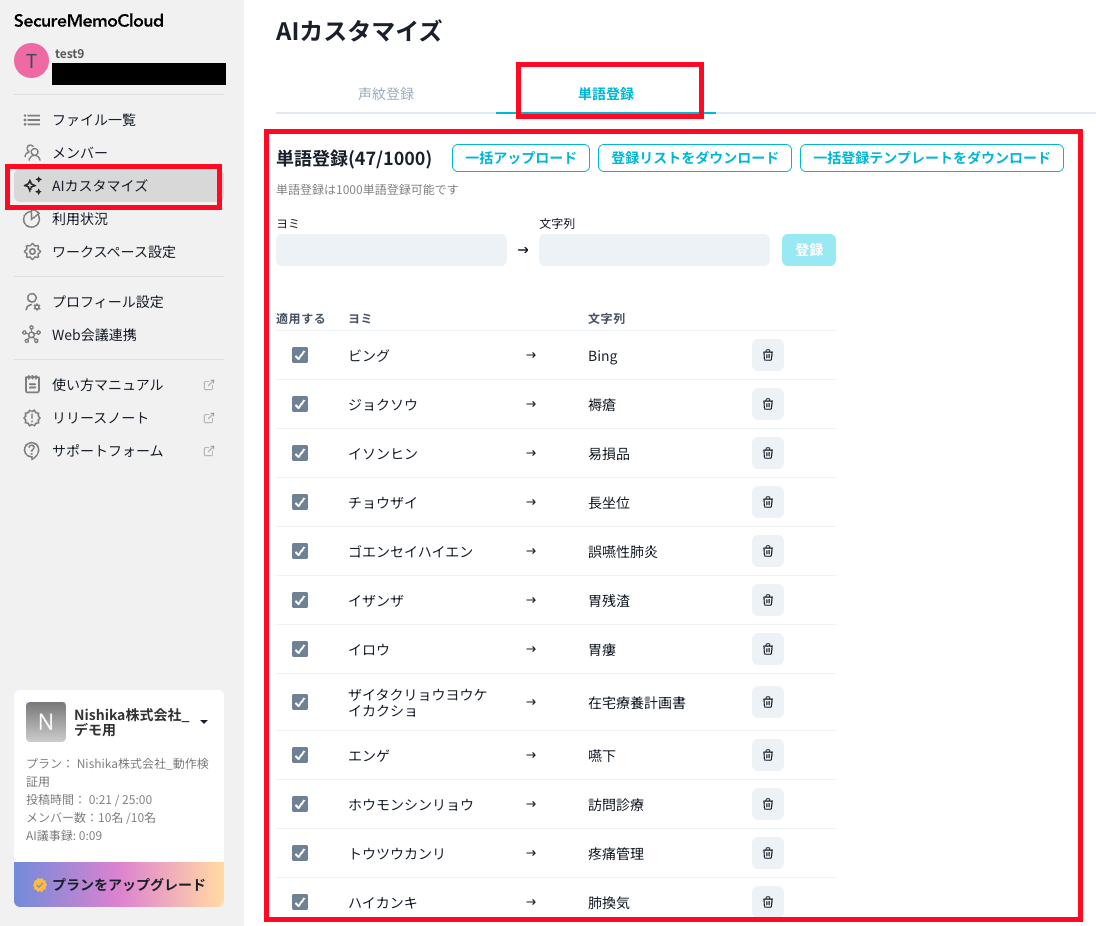Click trash icon next to 訪問診療

coord(767,805)
